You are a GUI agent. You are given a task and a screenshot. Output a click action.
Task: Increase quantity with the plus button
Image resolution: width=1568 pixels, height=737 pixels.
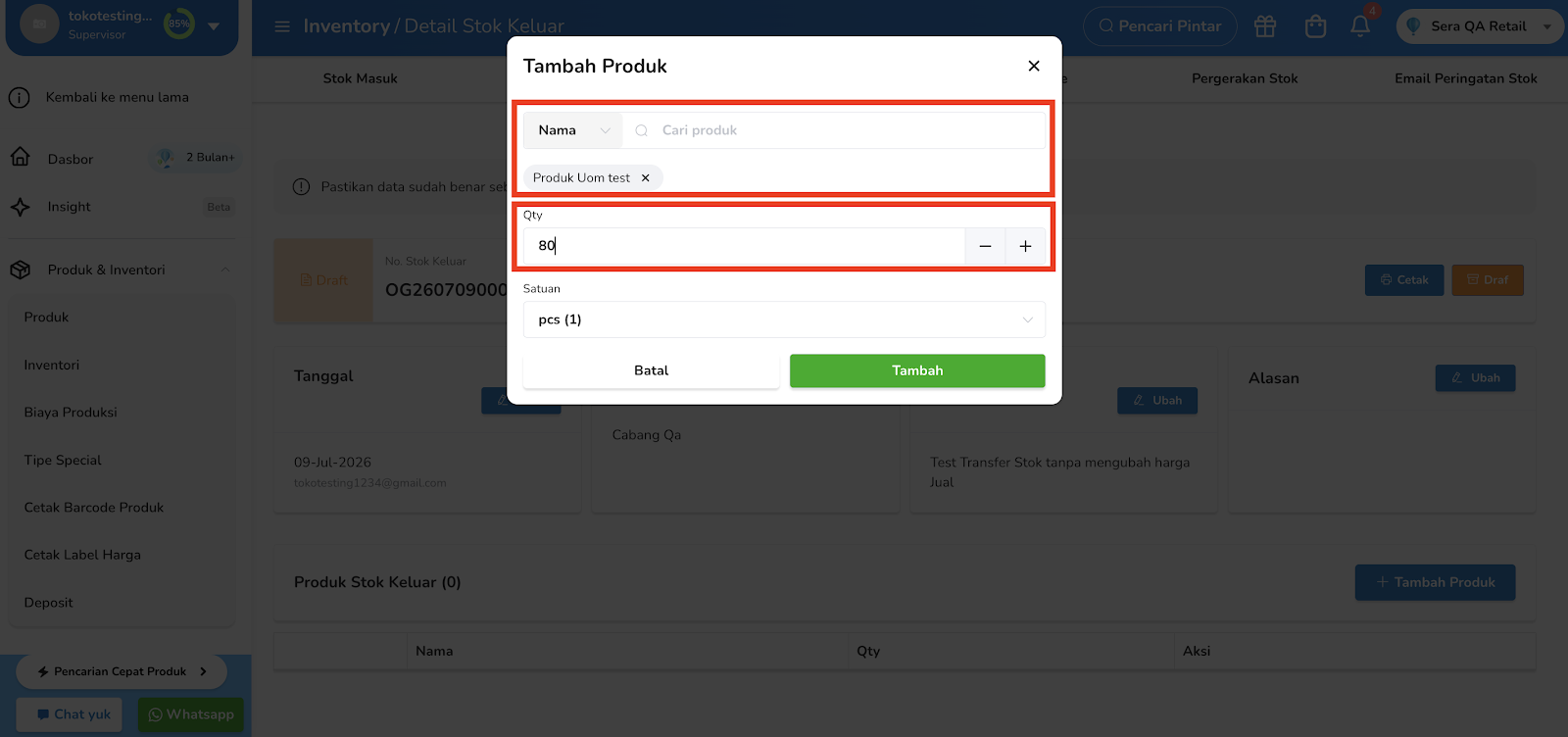1025,246
